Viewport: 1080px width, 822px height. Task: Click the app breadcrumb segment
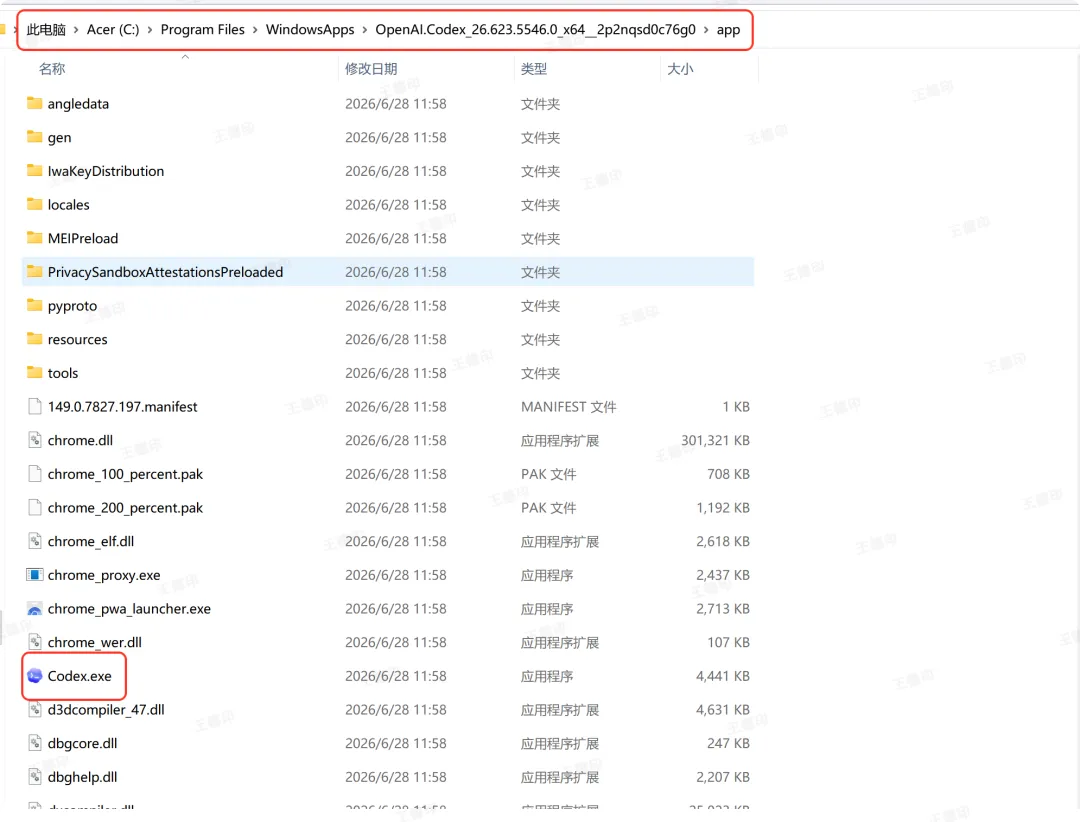click(728, 30)
